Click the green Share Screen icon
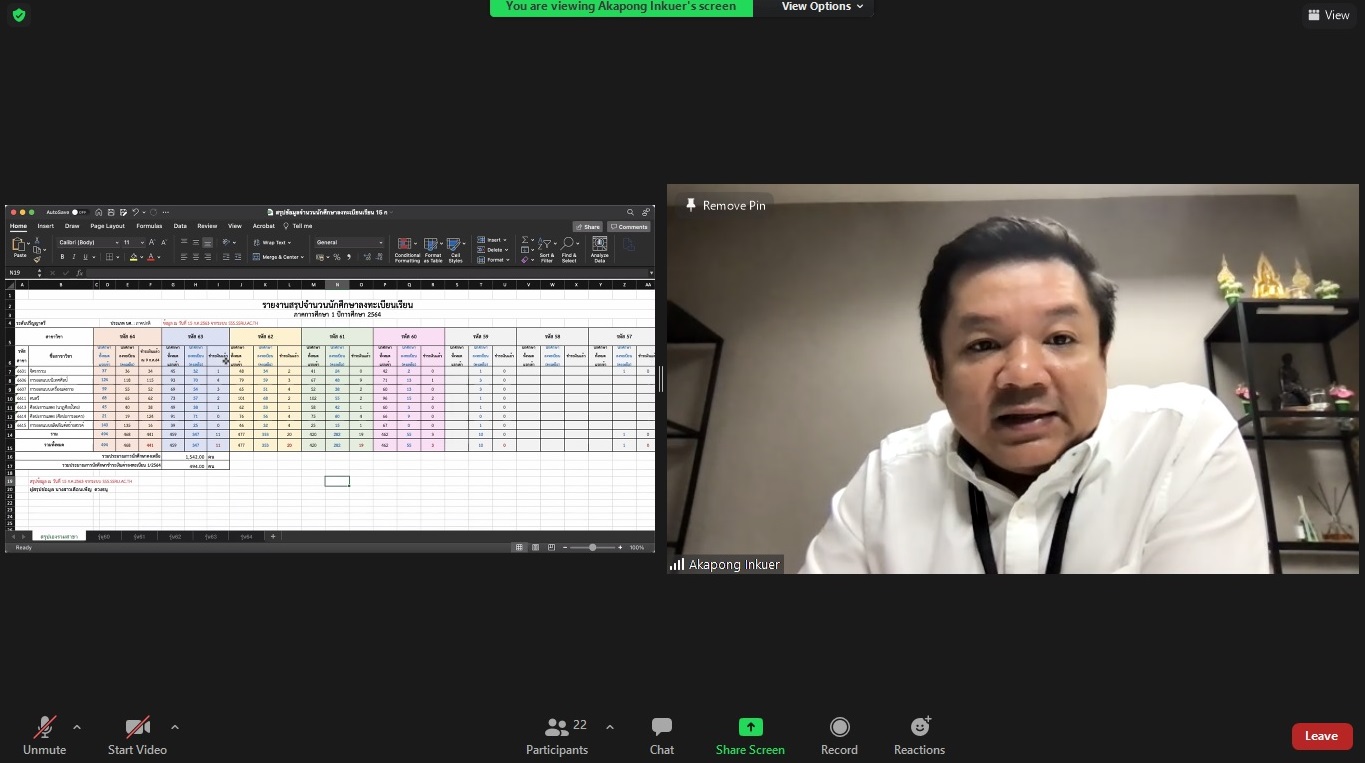The image size is (1365, 763). click(750, 728)
